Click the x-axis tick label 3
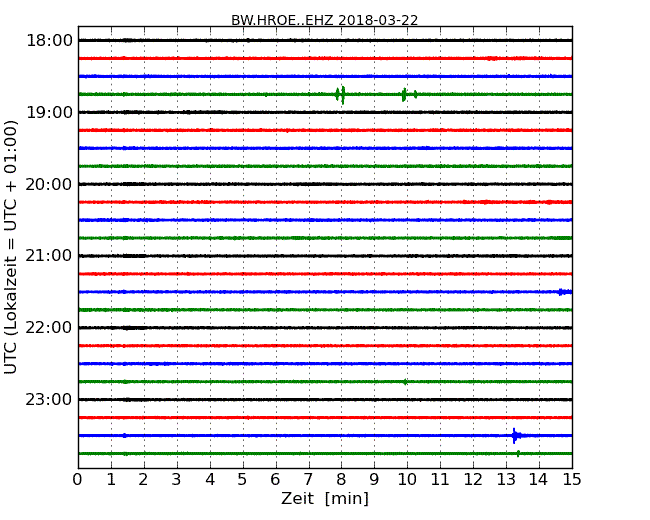This screenshot has height=520, width=650. click(177, 480)
